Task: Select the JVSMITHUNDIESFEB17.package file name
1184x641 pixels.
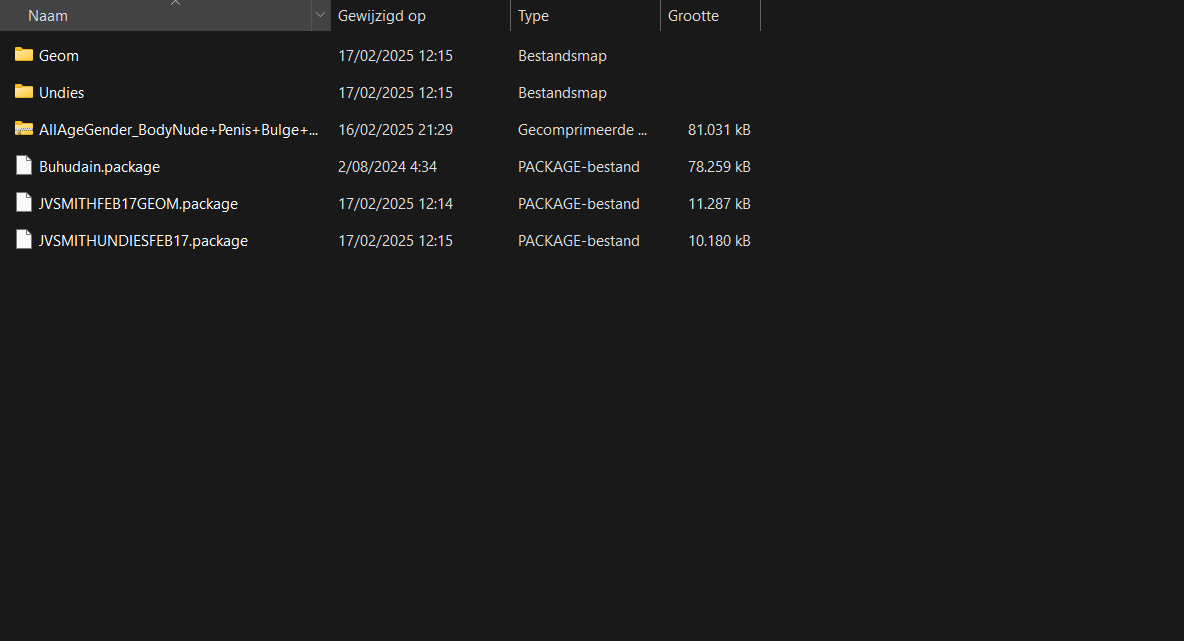Action: [x=143, y=241]
